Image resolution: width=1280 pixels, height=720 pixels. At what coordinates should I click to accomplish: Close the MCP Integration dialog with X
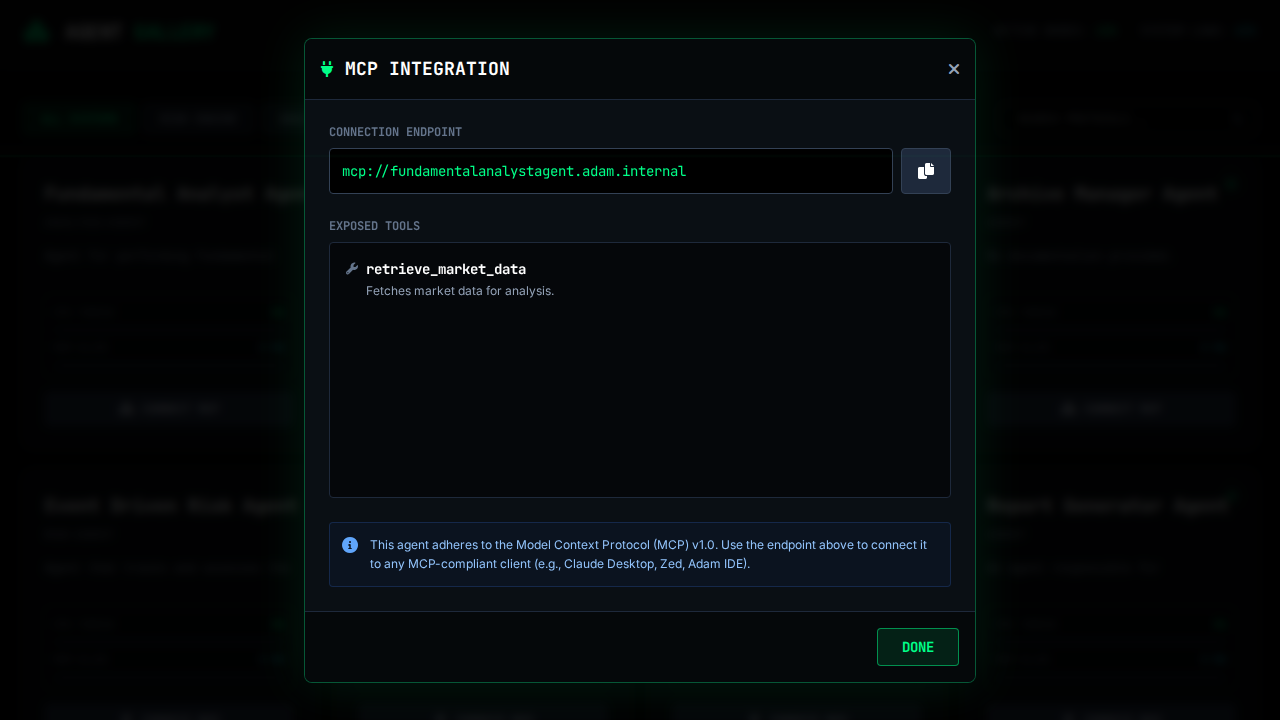pyautogui.click(x=954, y=69)
